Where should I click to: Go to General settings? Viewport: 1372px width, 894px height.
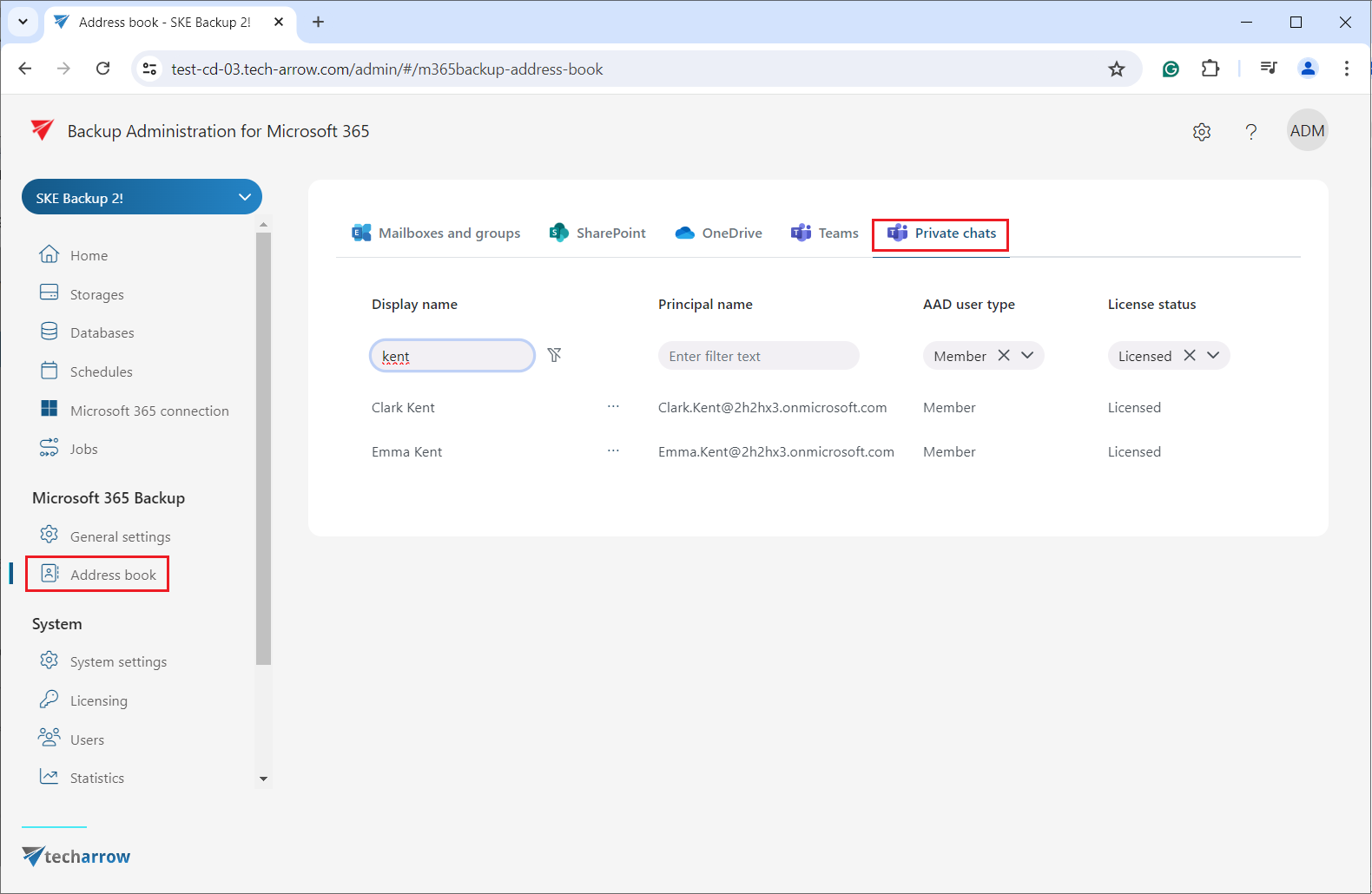[120, 536]
